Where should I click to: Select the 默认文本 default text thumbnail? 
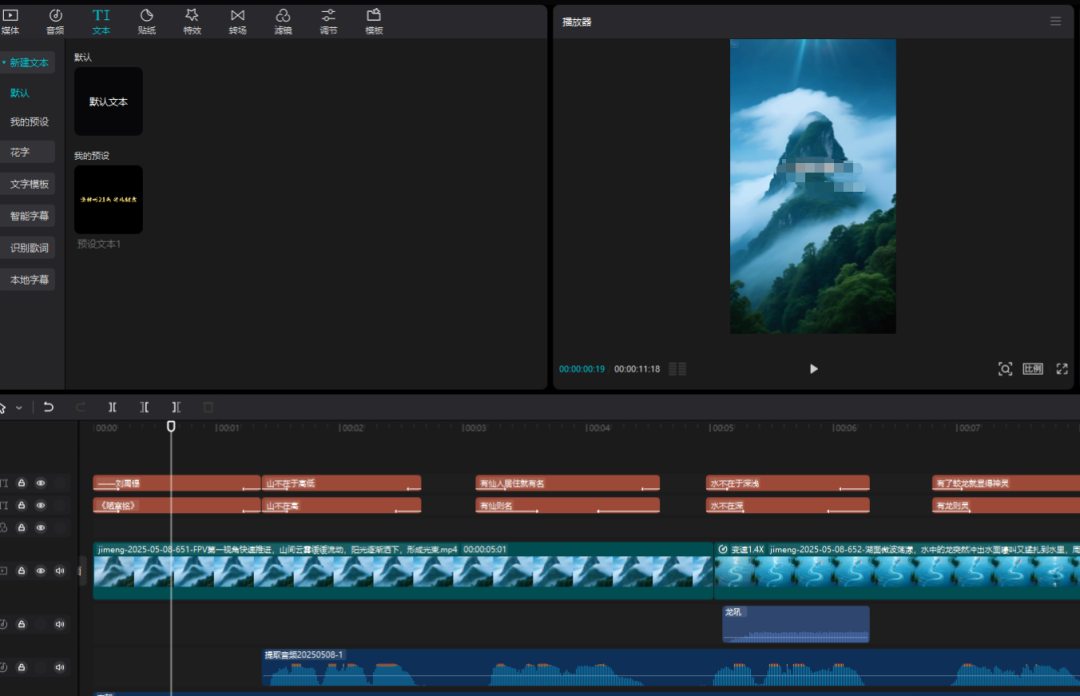pos(108,101)
